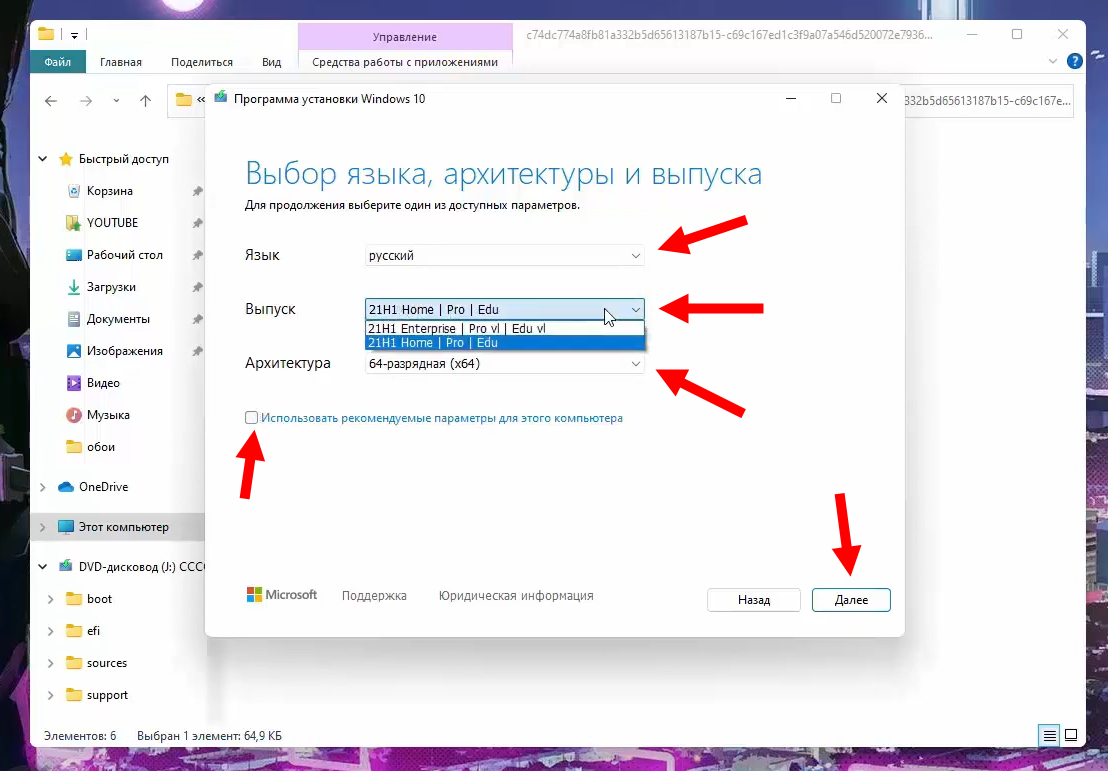Switch to details view in status bar
The height and width of the screenshot is (771, 1108).
(1048, 736)
